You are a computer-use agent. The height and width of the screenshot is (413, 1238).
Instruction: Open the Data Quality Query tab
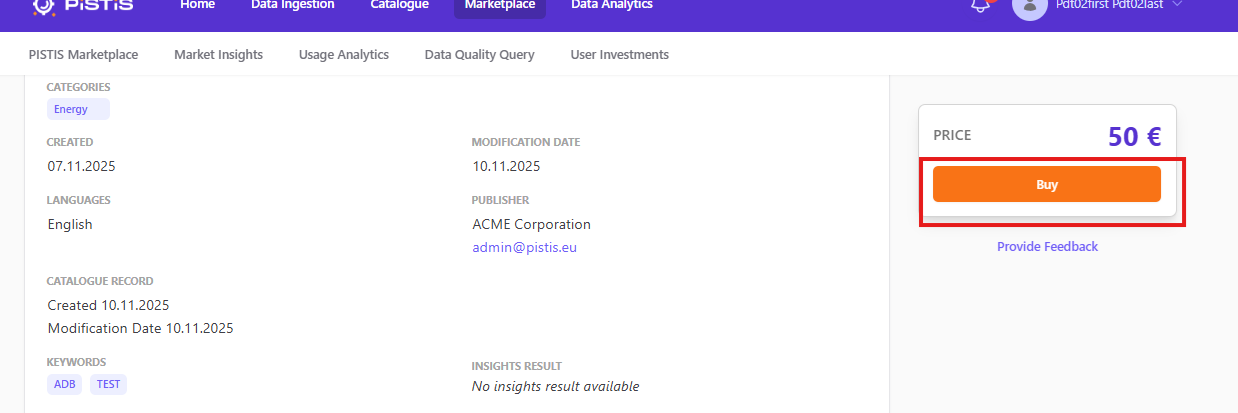click(x=479, y=55)
